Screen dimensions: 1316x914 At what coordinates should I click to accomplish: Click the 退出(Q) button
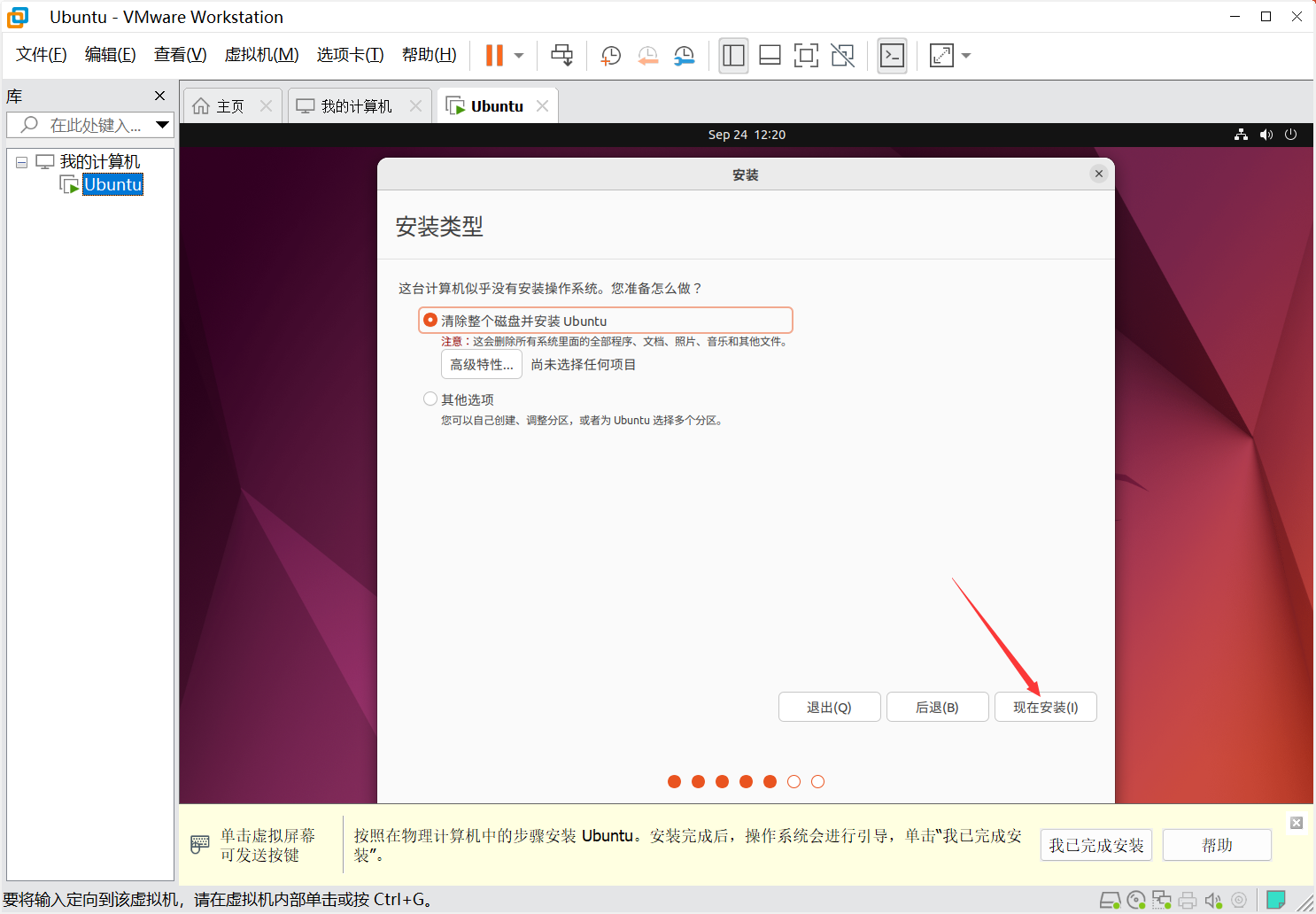[829, 708]
